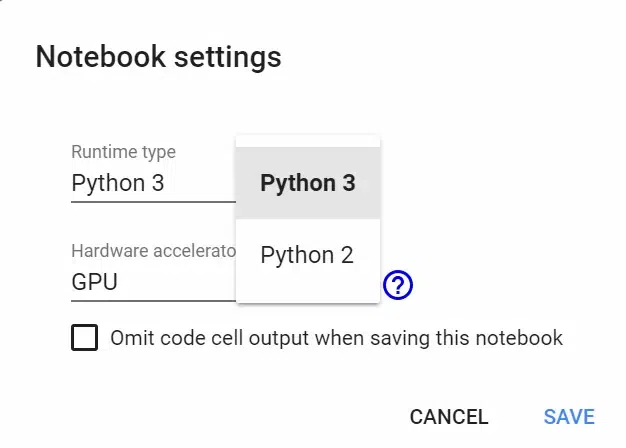Image resolution: width=626 pixels, height=448 pixels.
Task: Click the Notebook settings dialog title
Action: pos(158,57)
